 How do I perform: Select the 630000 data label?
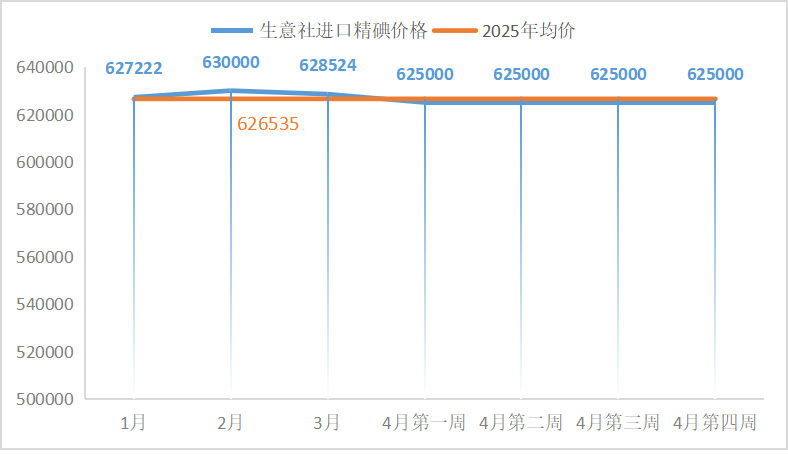pos(231,62)
